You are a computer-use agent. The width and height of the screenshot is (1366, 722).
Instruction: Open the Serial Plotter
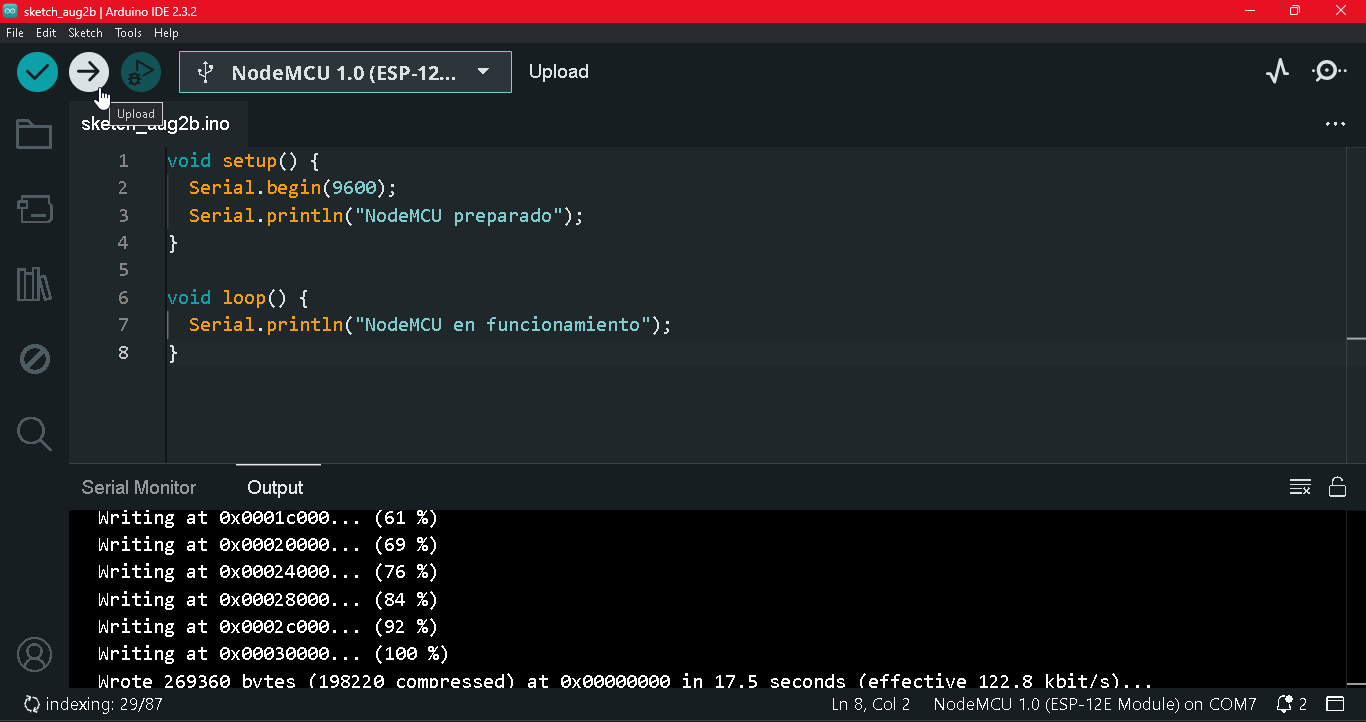[1277, 71]
